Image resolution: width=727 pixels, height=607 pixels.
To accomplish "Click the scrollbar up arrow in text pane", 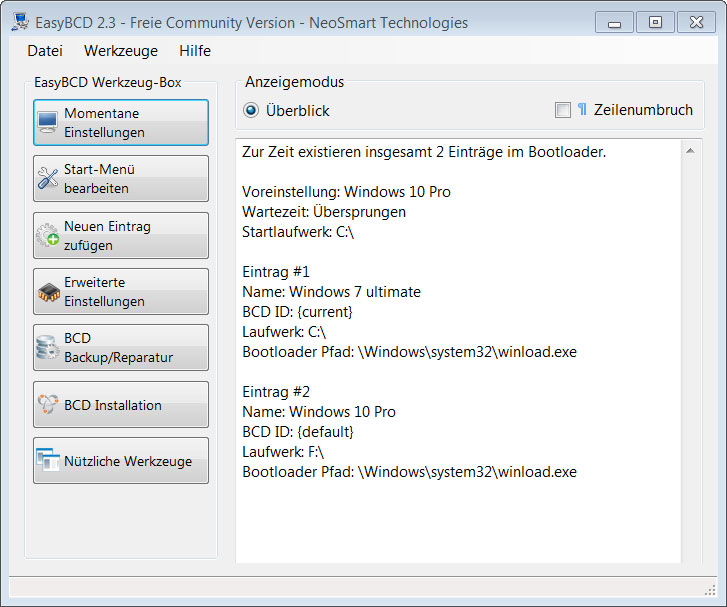I will [x=690, y=151].
